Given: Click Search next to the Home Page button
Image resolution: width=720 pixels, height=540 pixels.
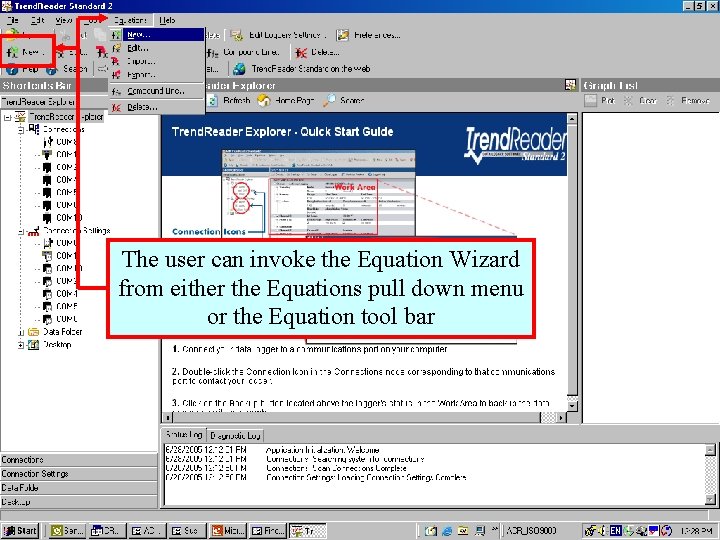Looking at the screenshot, I should tap(343, 101).
